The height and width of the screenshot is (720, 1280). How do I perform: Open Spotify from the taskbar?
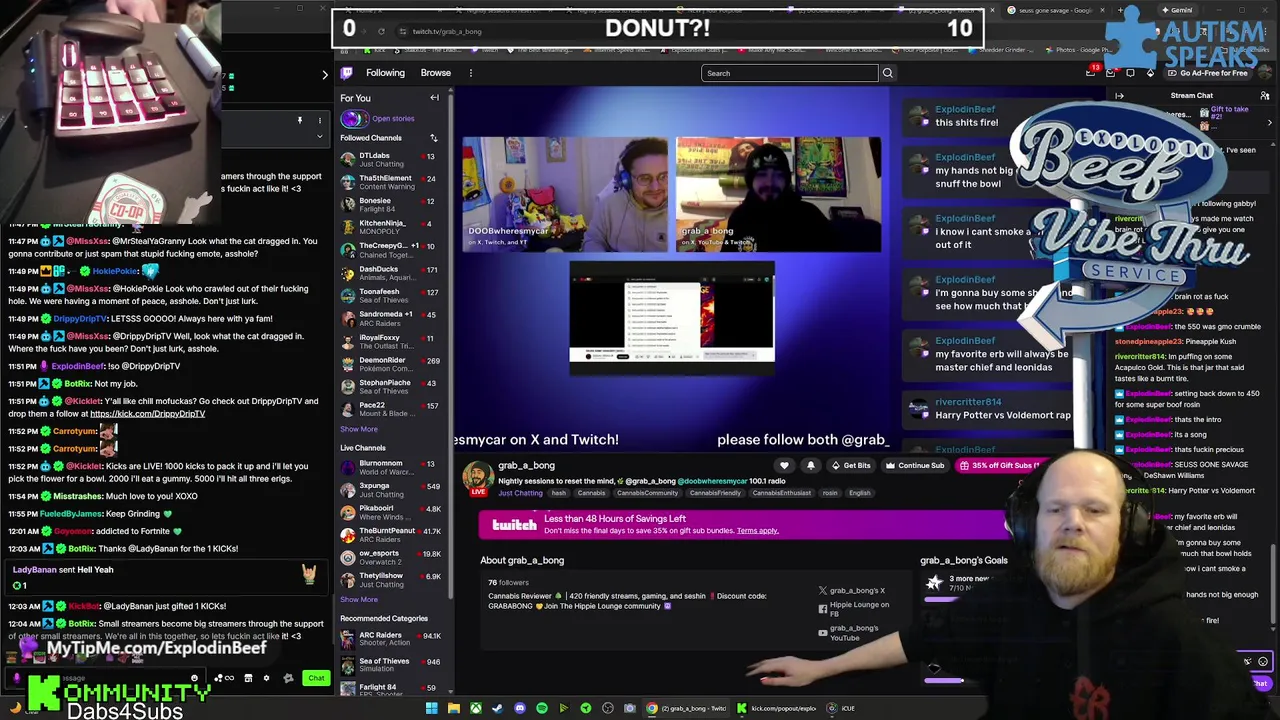coord(541,708)
